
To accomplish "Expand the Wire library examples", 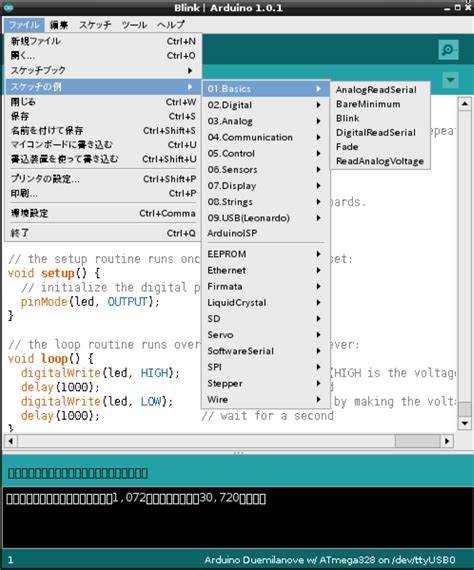I will (266, 400).
